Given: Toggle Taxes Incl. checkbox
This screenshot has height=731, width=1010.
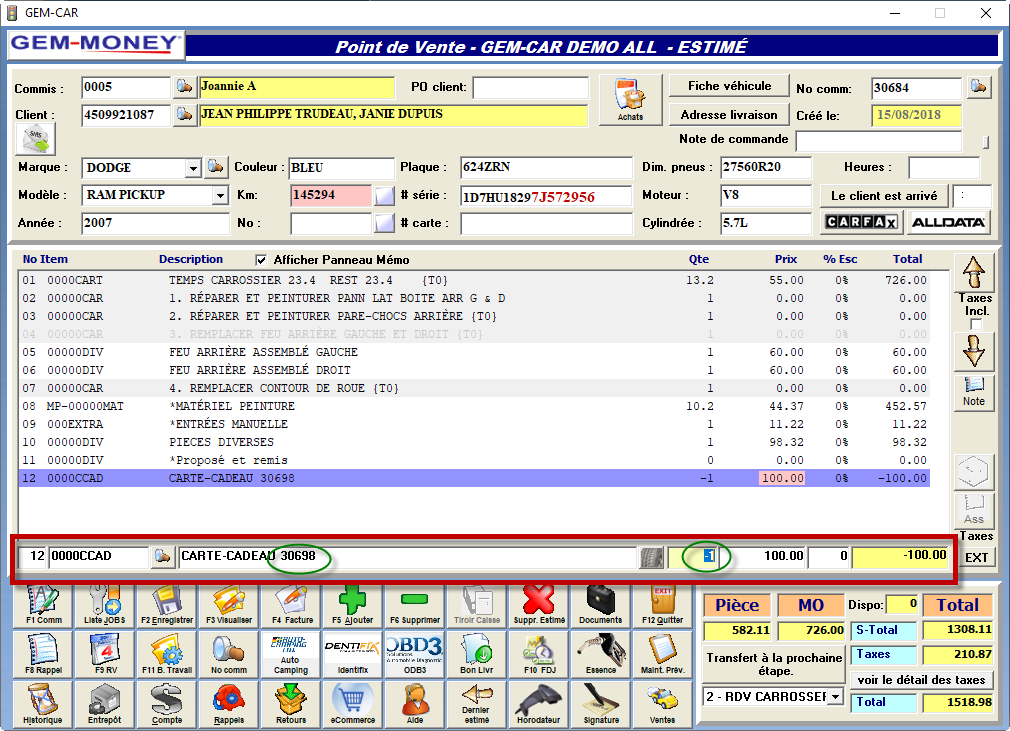Looking at the screenshot, I should (x=976, y=324).
